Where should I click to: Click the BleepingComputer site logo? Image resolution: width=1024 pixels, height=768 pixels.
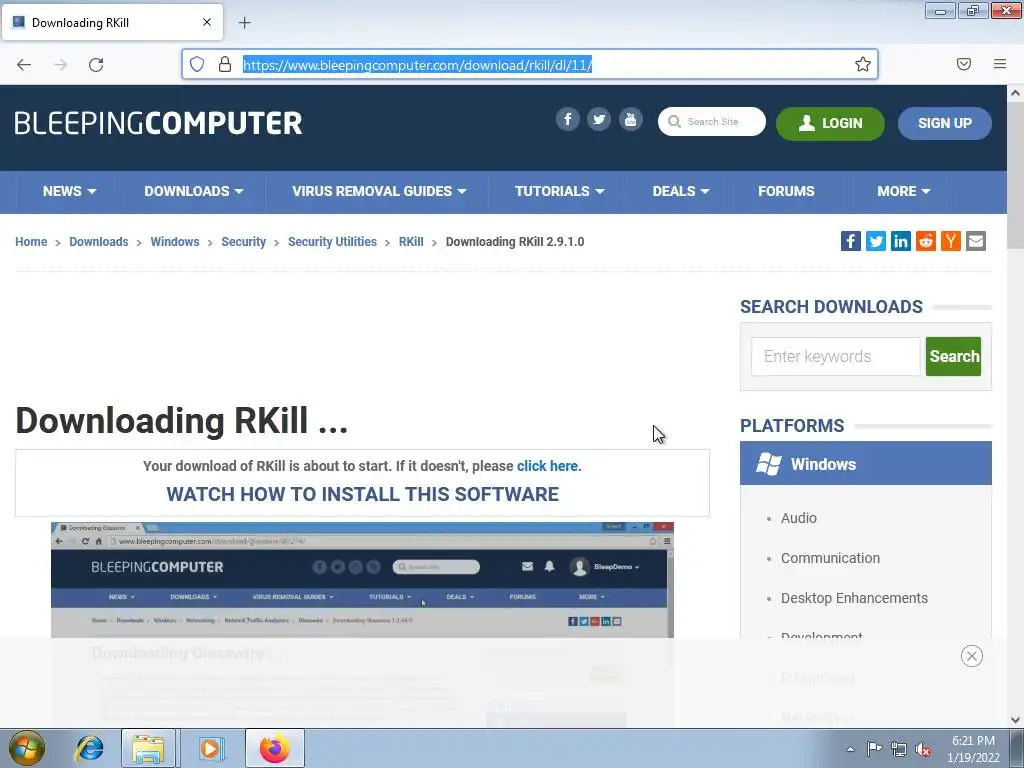tap(158, 123)
